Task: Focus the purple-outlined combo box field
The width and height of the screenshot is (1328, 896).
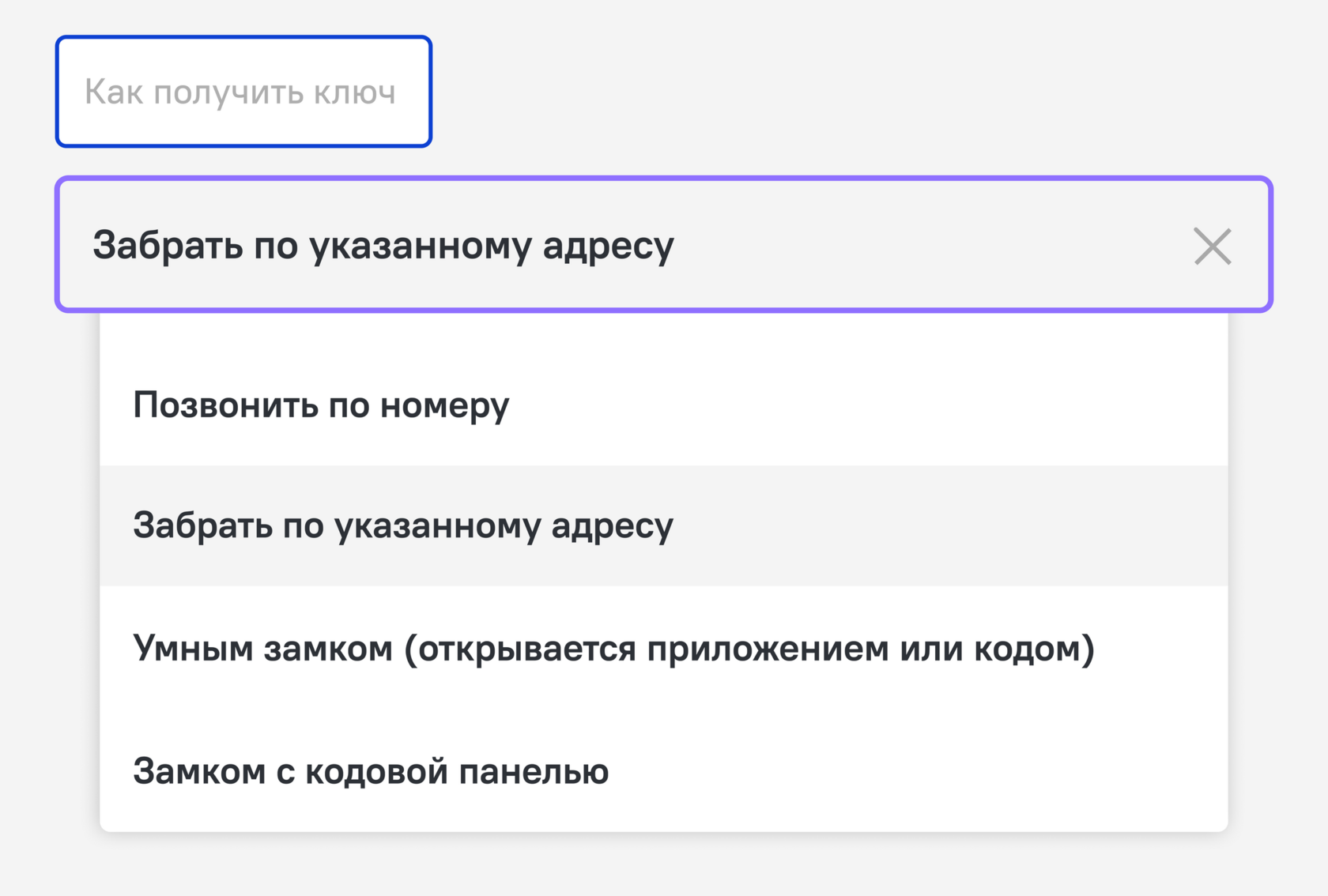Action: [x=664, y=244]
